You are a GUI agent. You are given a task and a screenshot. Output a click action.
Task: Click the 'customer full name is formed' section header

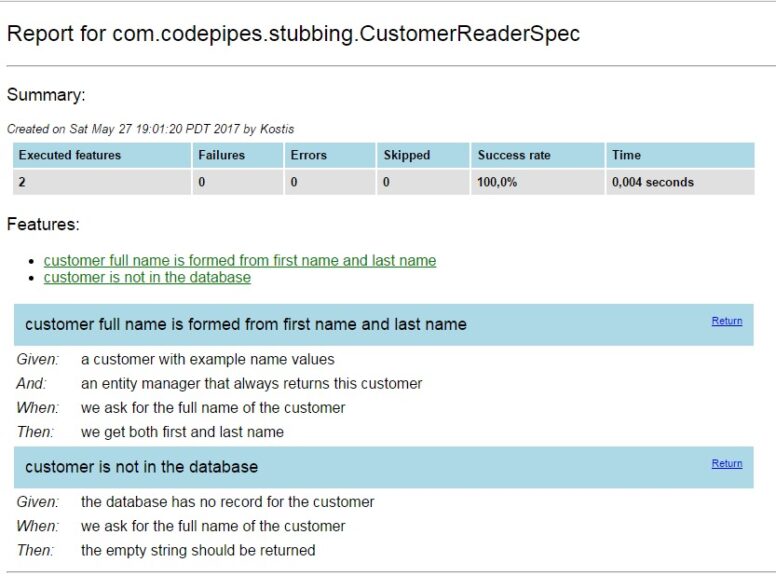point(384,325)
